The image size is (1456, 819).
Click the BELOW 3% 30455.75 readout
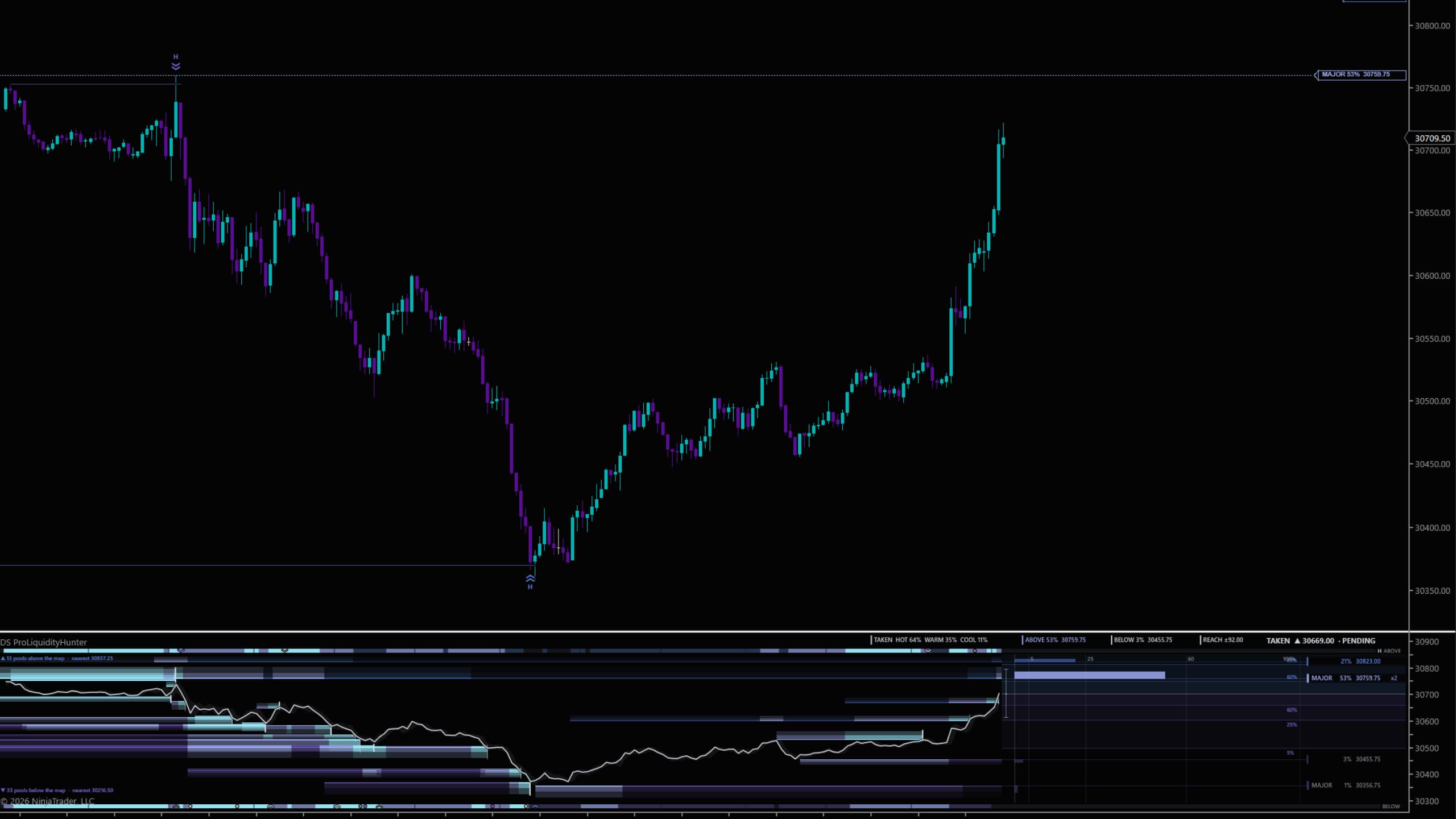click(x=1141, y=640)
